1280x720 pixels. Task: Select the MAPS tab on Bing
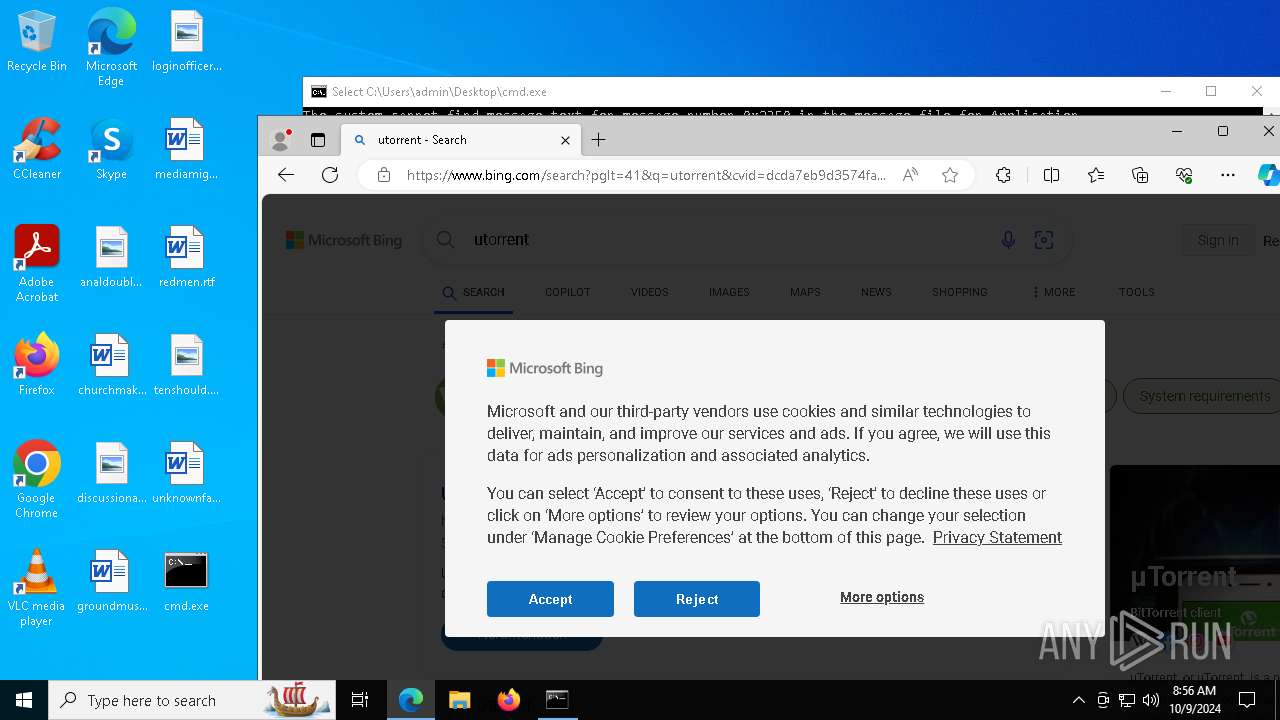pos(805,292)
